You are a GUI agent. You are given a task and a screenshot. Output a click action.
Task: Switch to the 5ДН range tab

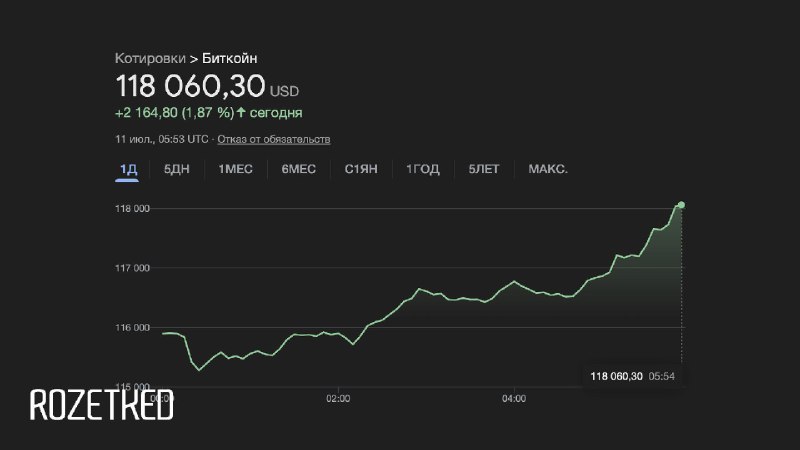[x=177, y=169]
